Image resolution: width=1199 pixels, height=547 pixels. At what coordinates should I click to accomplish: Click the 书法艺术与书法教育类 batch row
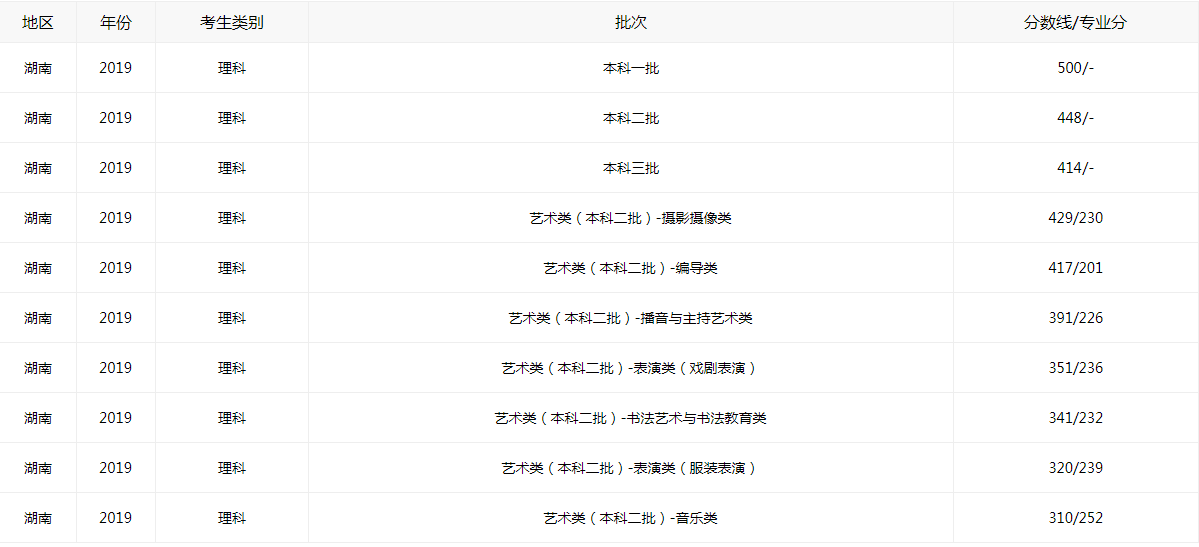(631, 418)
